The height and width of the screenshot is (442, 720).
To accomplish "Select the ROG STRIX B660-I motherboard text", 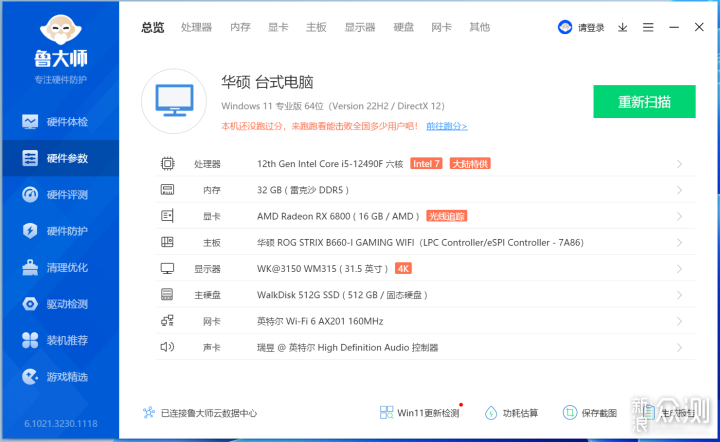I will 420,242.
